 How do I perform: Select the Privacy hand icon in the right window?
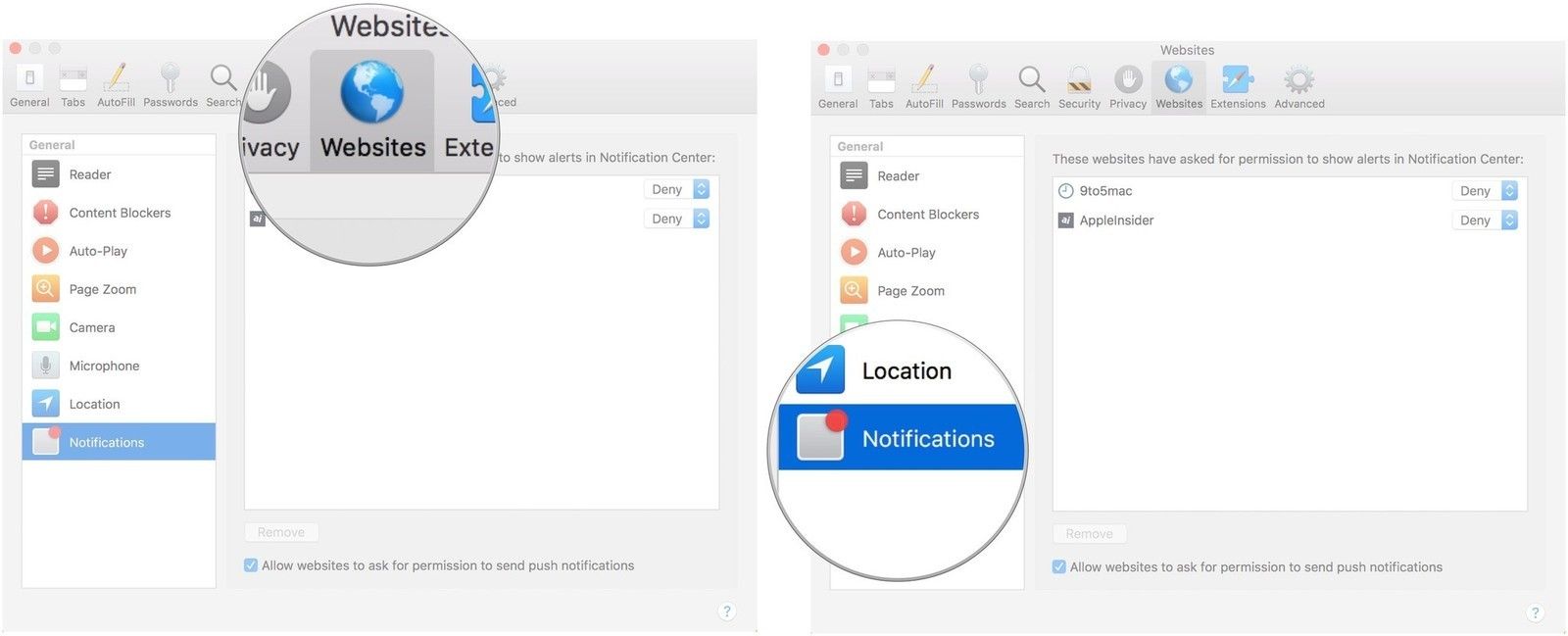click(1127, 86)
